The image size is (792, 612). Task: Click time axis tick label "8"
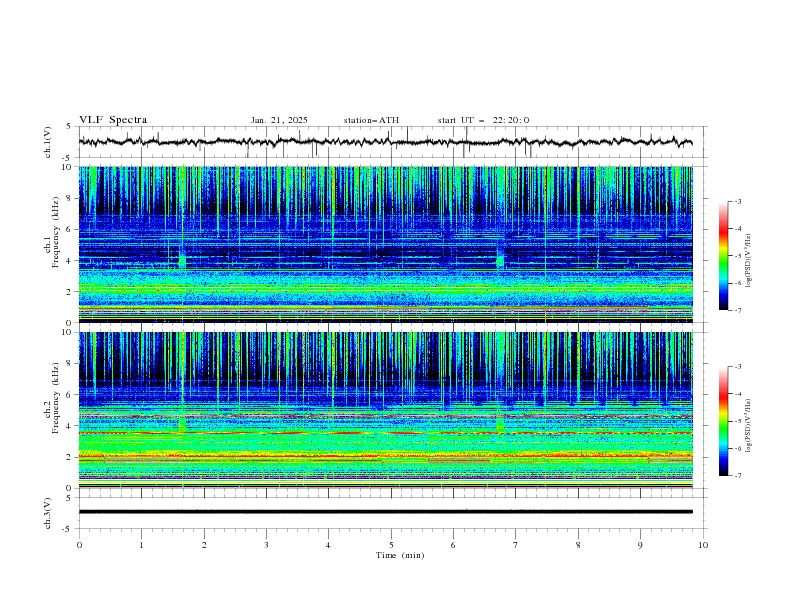(x=578, y=545)
